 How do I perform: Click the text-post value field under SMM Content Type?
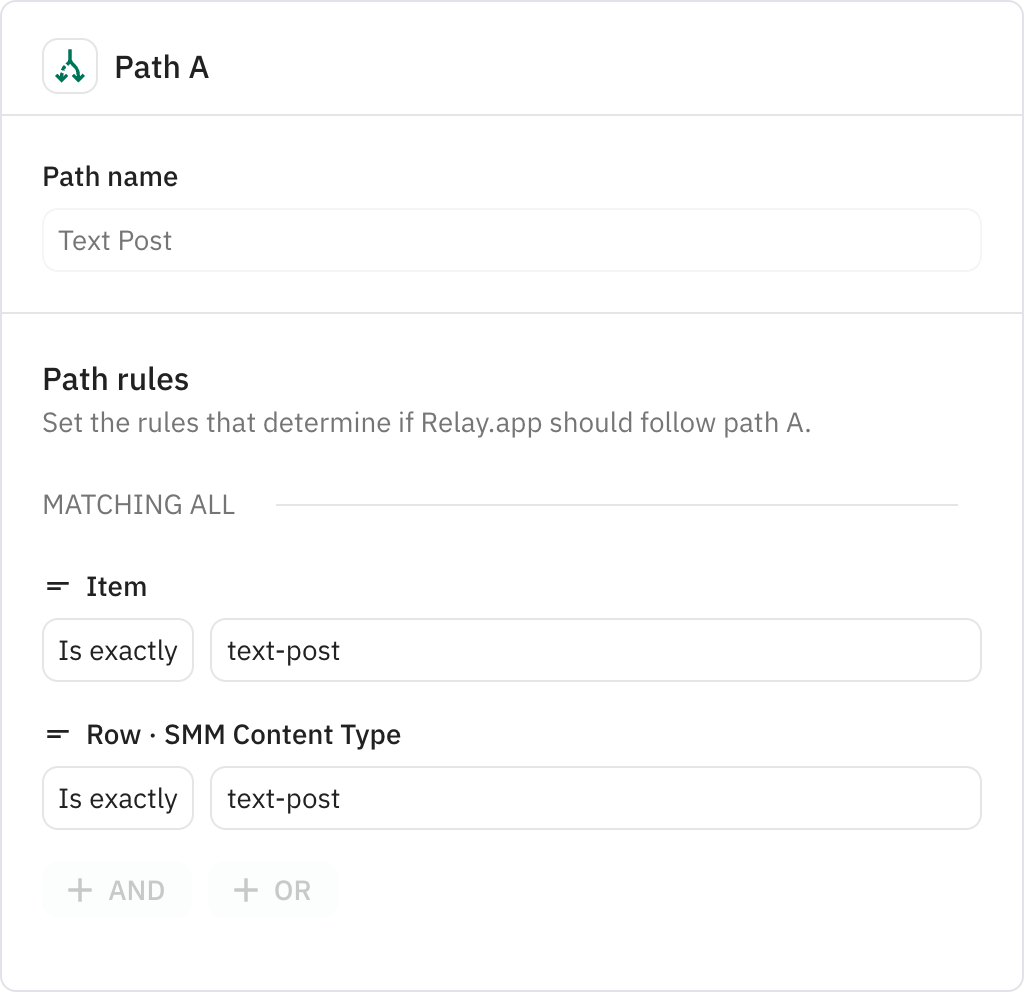point(596,798)
